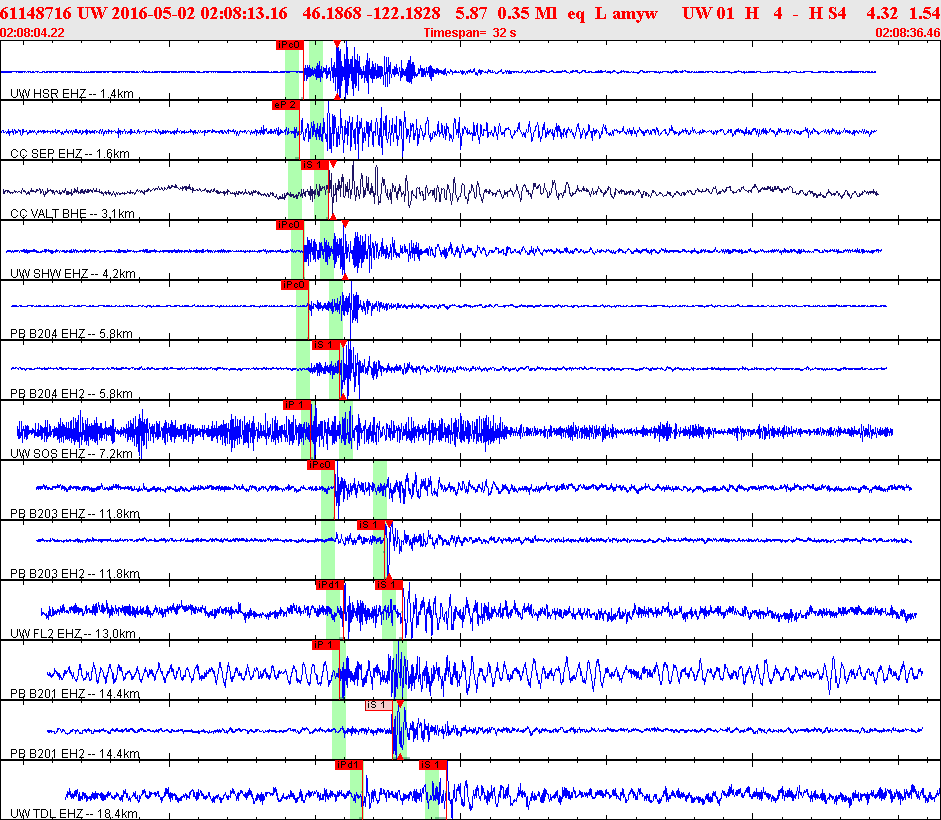
Task: Click the iS 1 pick flag on UW FL2 trace
Action: 388,585
